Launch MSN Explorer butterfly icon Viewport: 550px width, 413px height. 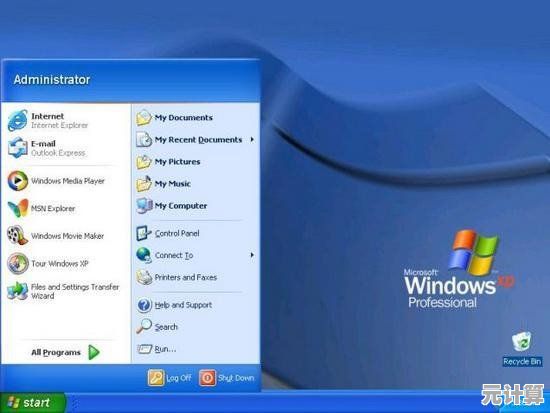coord(18,208)
